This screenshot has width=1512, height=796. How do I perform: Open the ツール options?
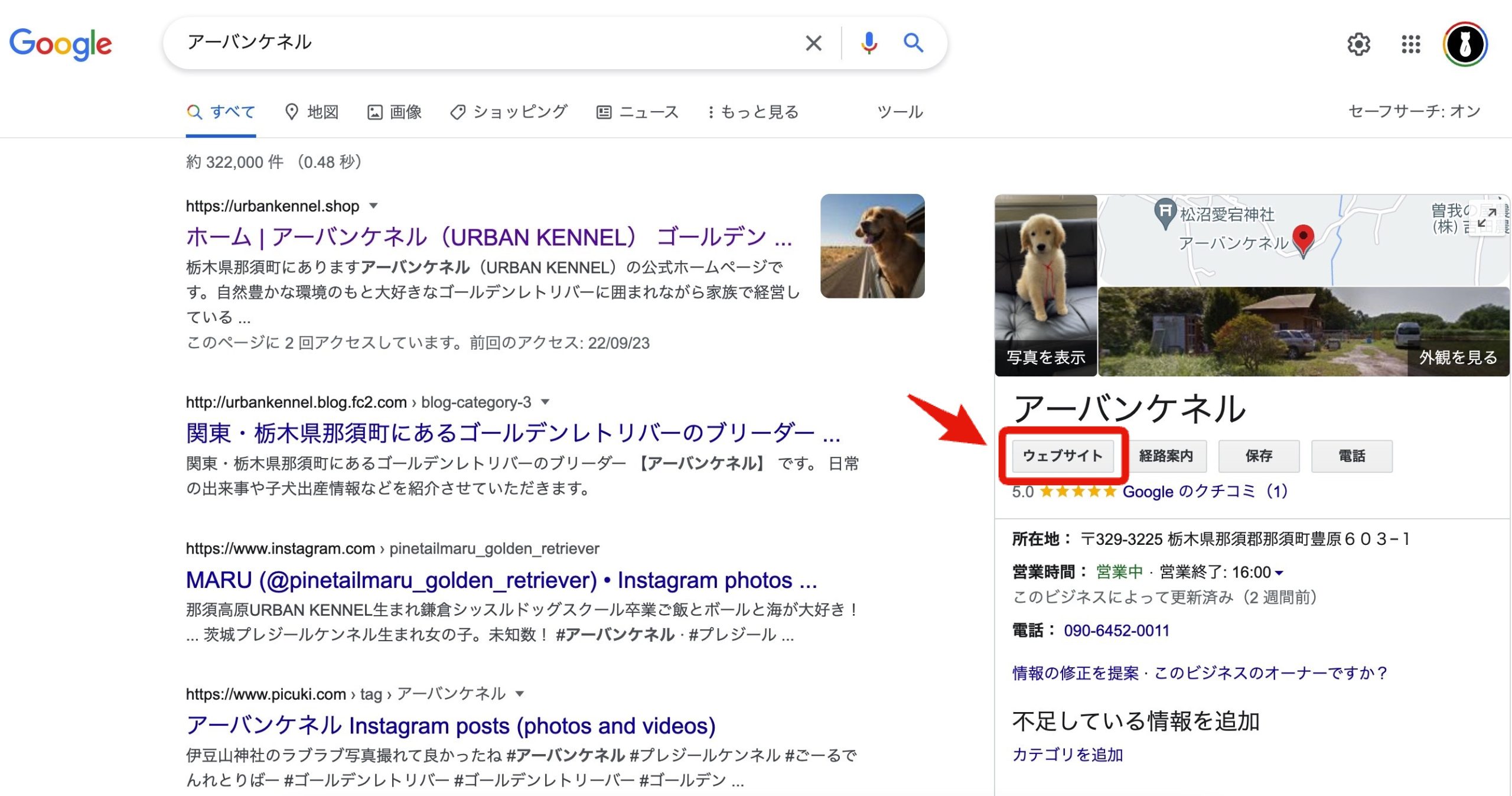click(900, 112)
